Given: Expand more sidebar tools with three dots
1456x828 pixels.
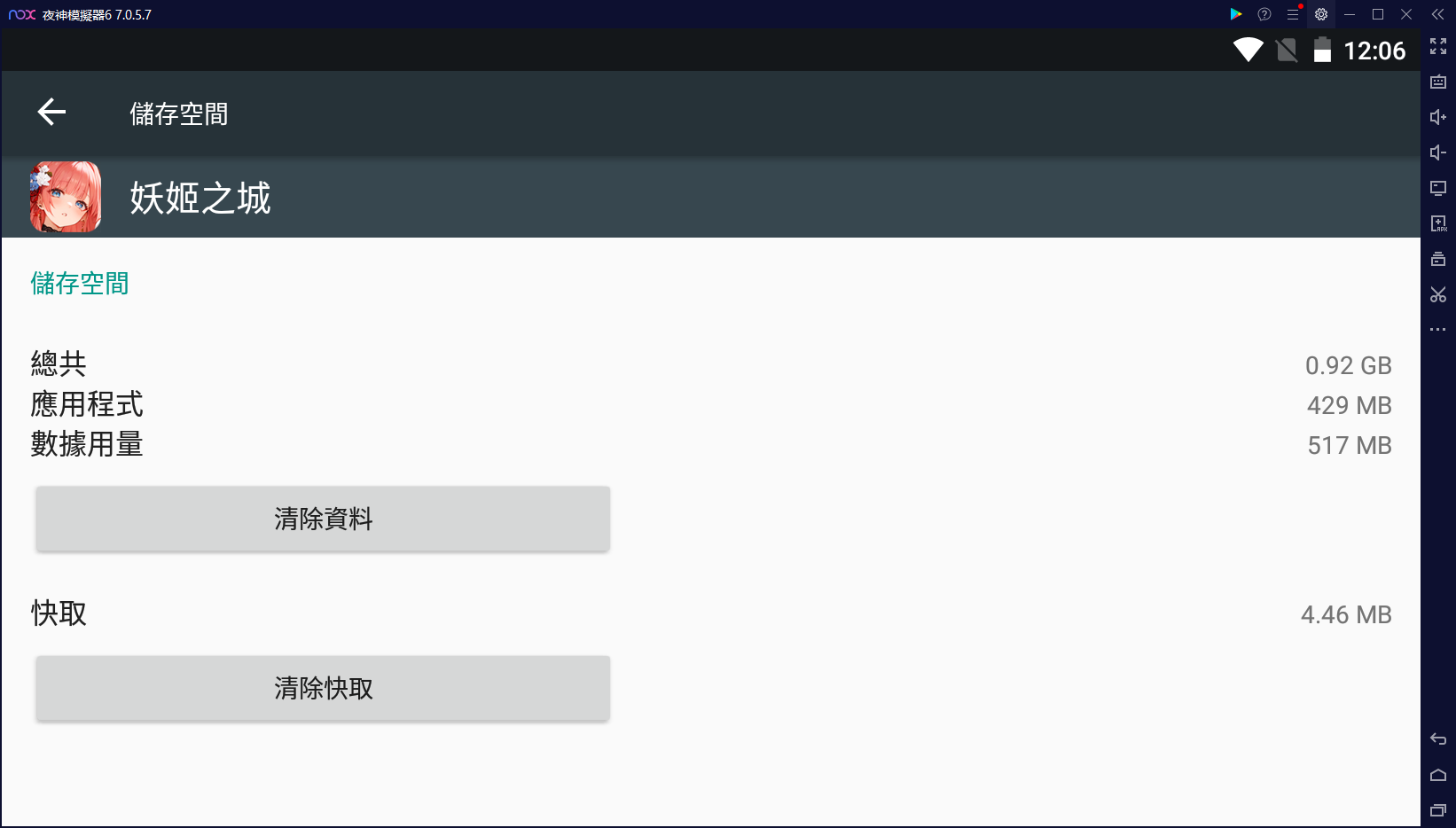Looking at the screenshot, I should [x=1438, y=330].
